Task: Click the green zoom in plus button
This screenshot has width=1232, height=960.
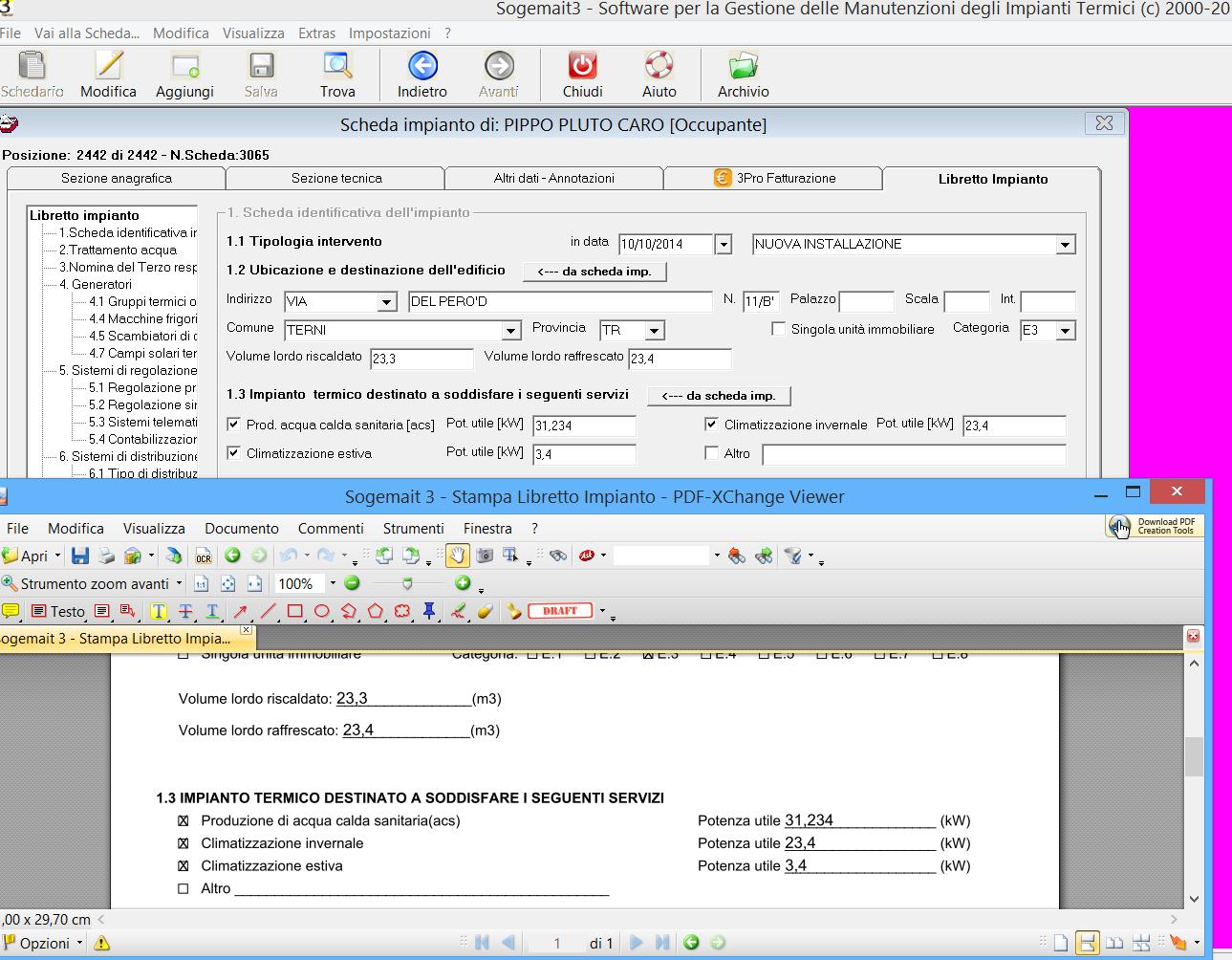Action: [x=463, y=583]
